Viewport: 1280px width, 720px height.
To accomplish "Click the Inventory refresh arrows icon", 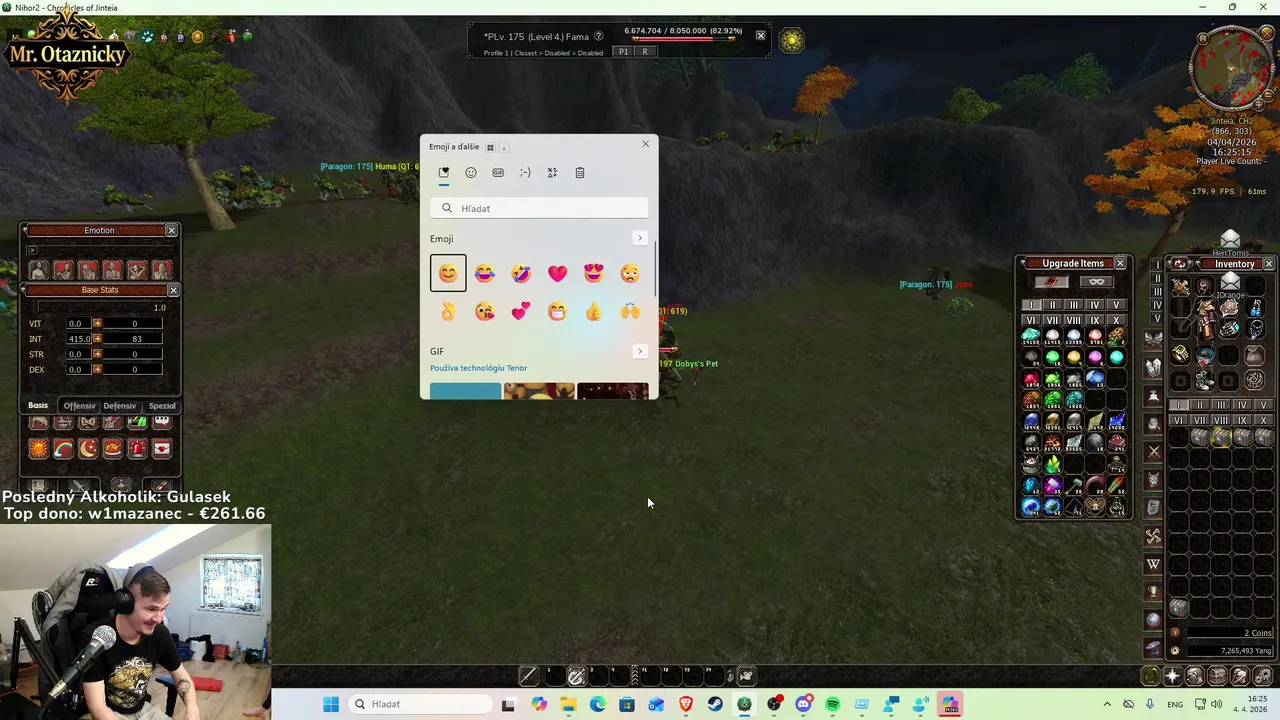I will [x=1180, y=264].
